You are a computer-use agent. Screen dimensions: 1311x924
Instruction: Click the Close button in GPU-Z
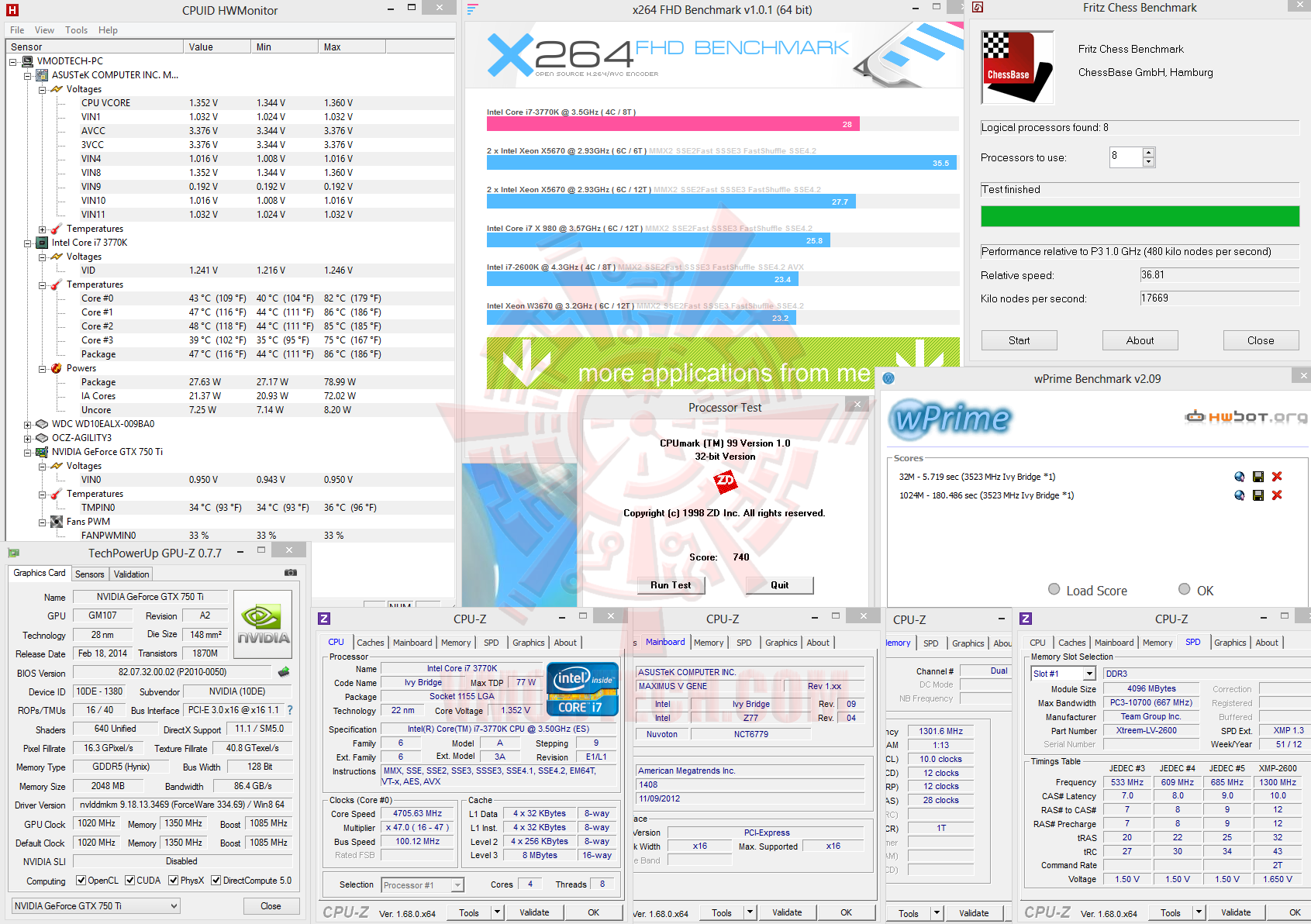click(x=271, y=906)
